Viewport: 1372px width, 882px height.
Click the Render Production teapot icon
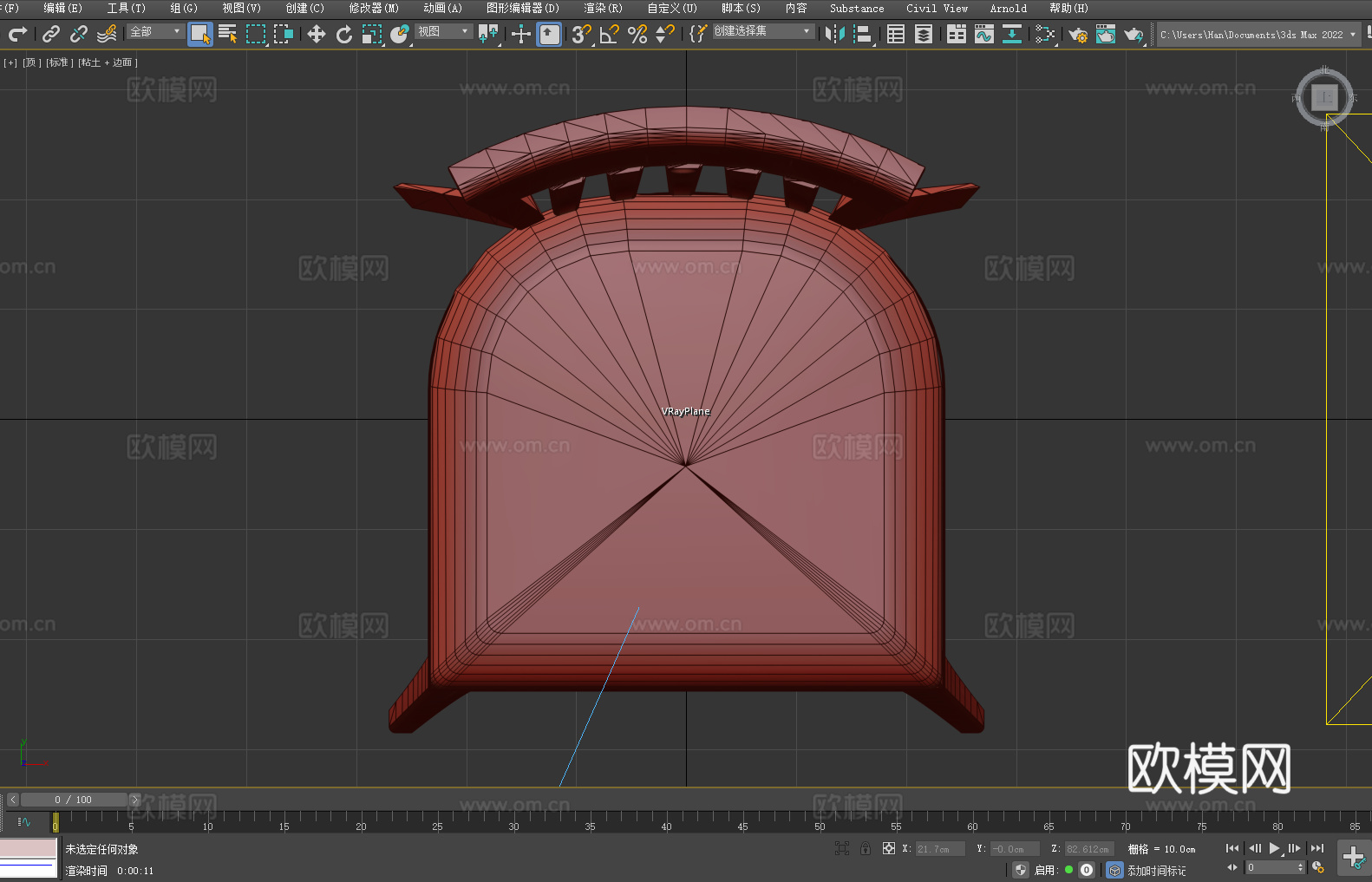click(x=1134, y=34)
